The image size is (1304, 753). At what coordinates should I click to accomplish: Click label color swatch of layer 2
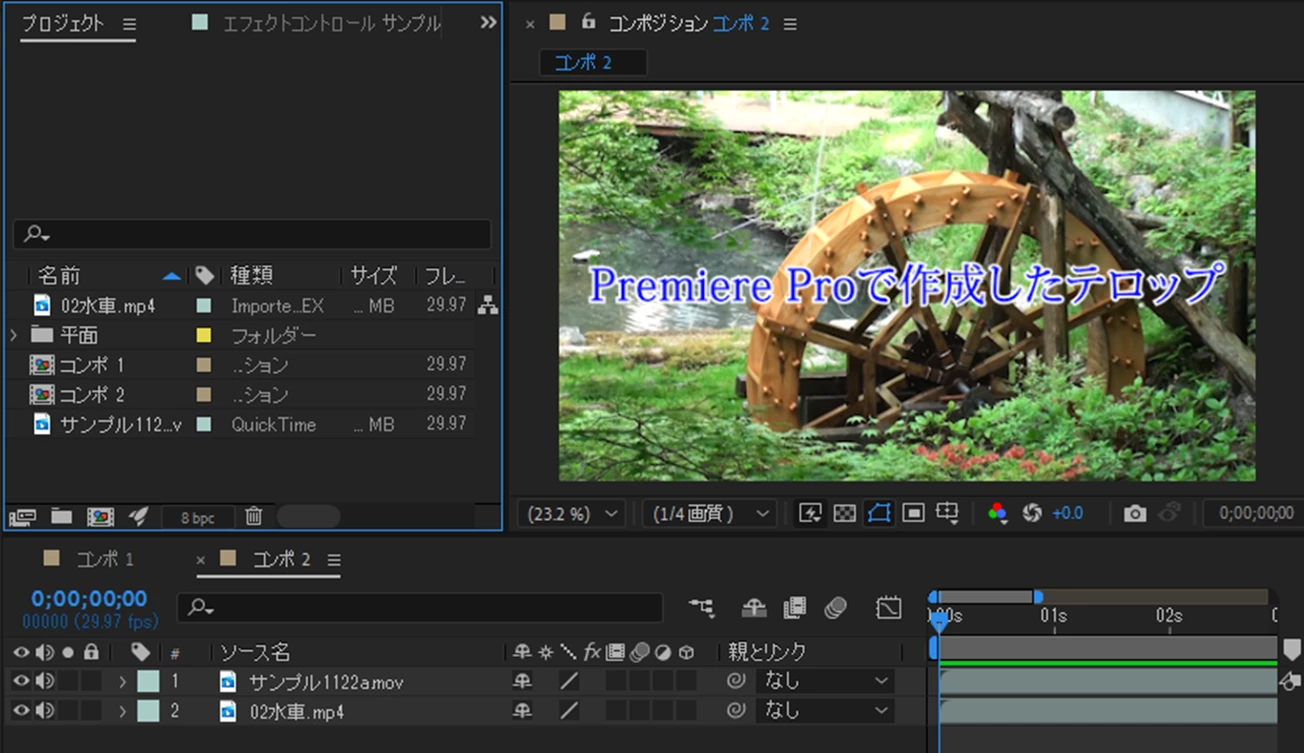tap(148, 711)
